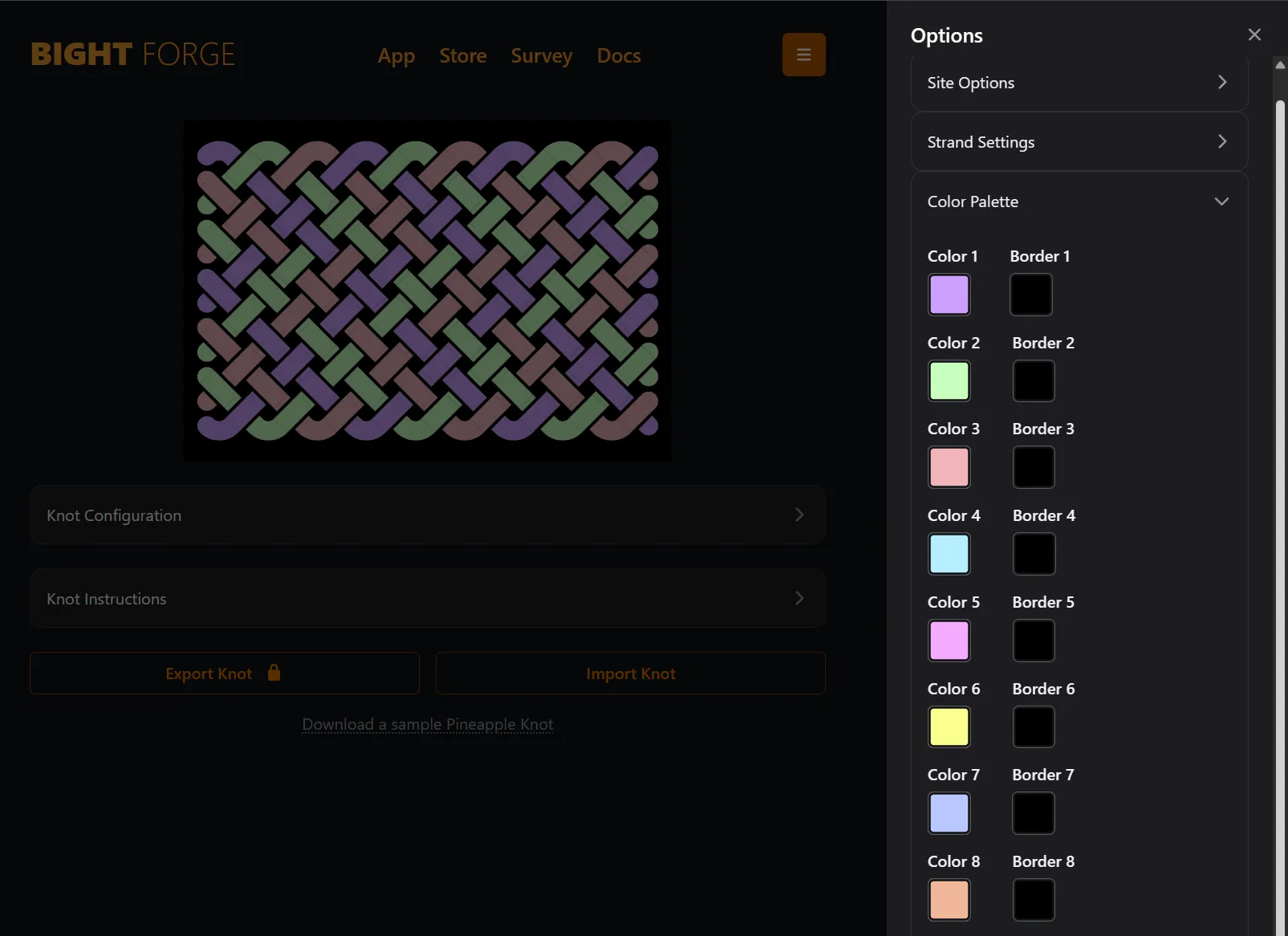The height and width of the screenshot is (936, 1288).
Task: Open the Survey page
Action: pos(542,56)
